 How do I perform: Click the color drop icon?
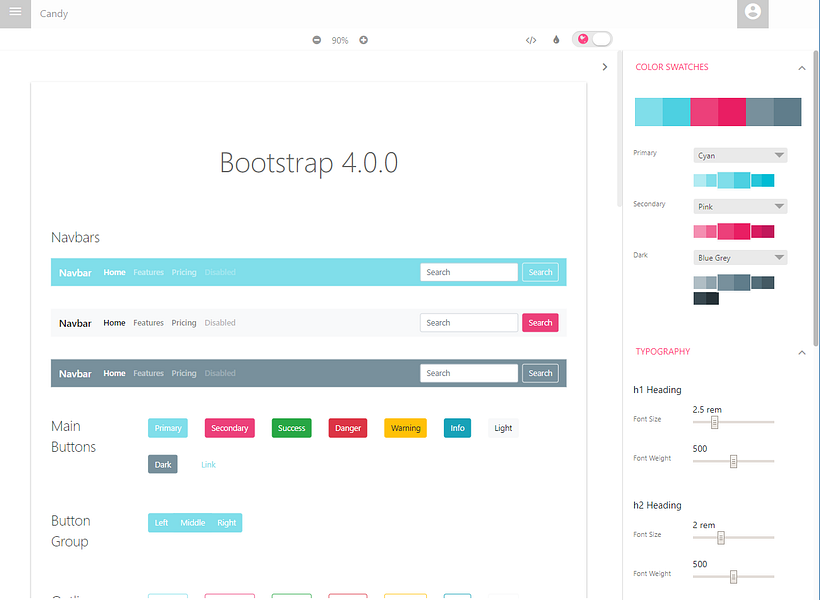556,40
